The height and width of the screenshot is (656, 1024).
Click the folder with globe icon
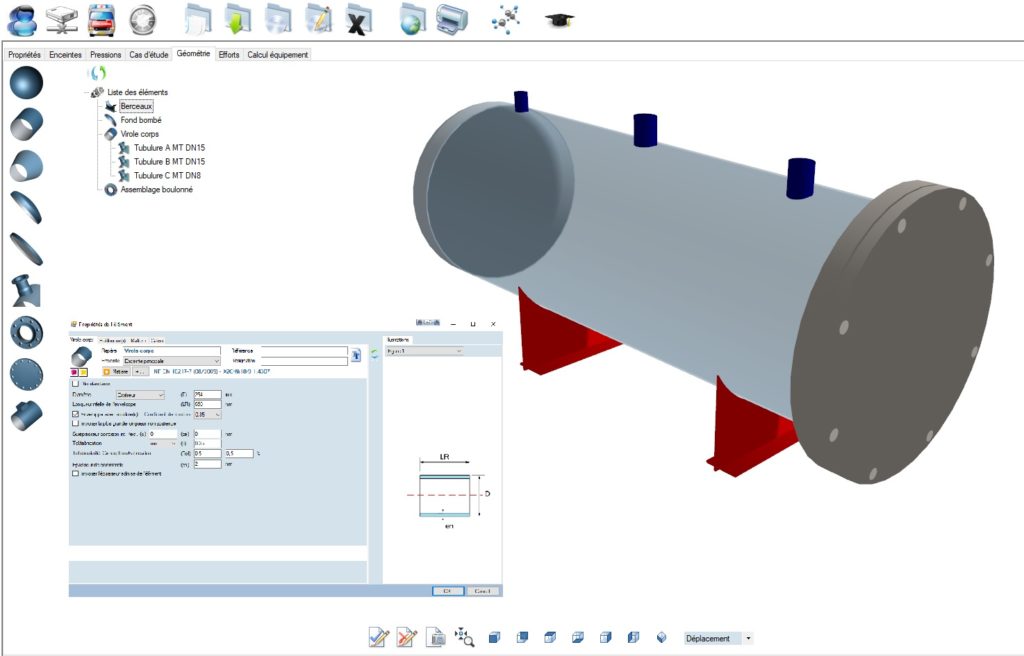pos(413,20)
